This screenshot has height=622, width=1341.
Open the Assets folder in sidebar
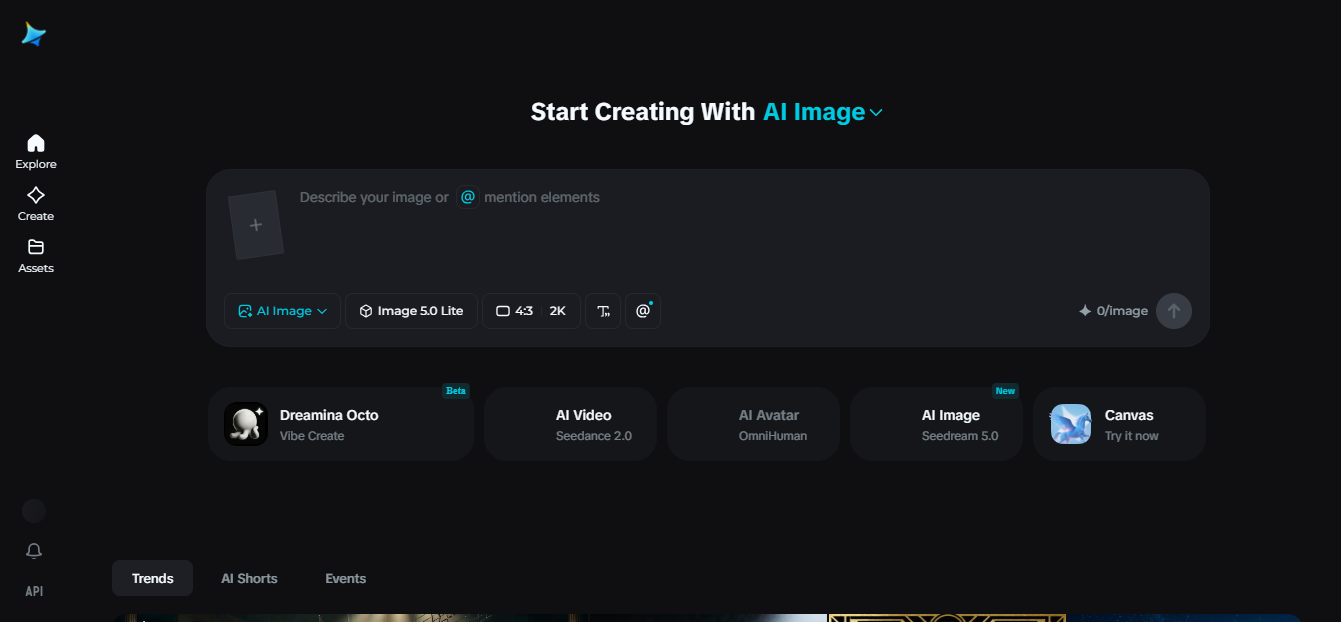click(36, 255)
